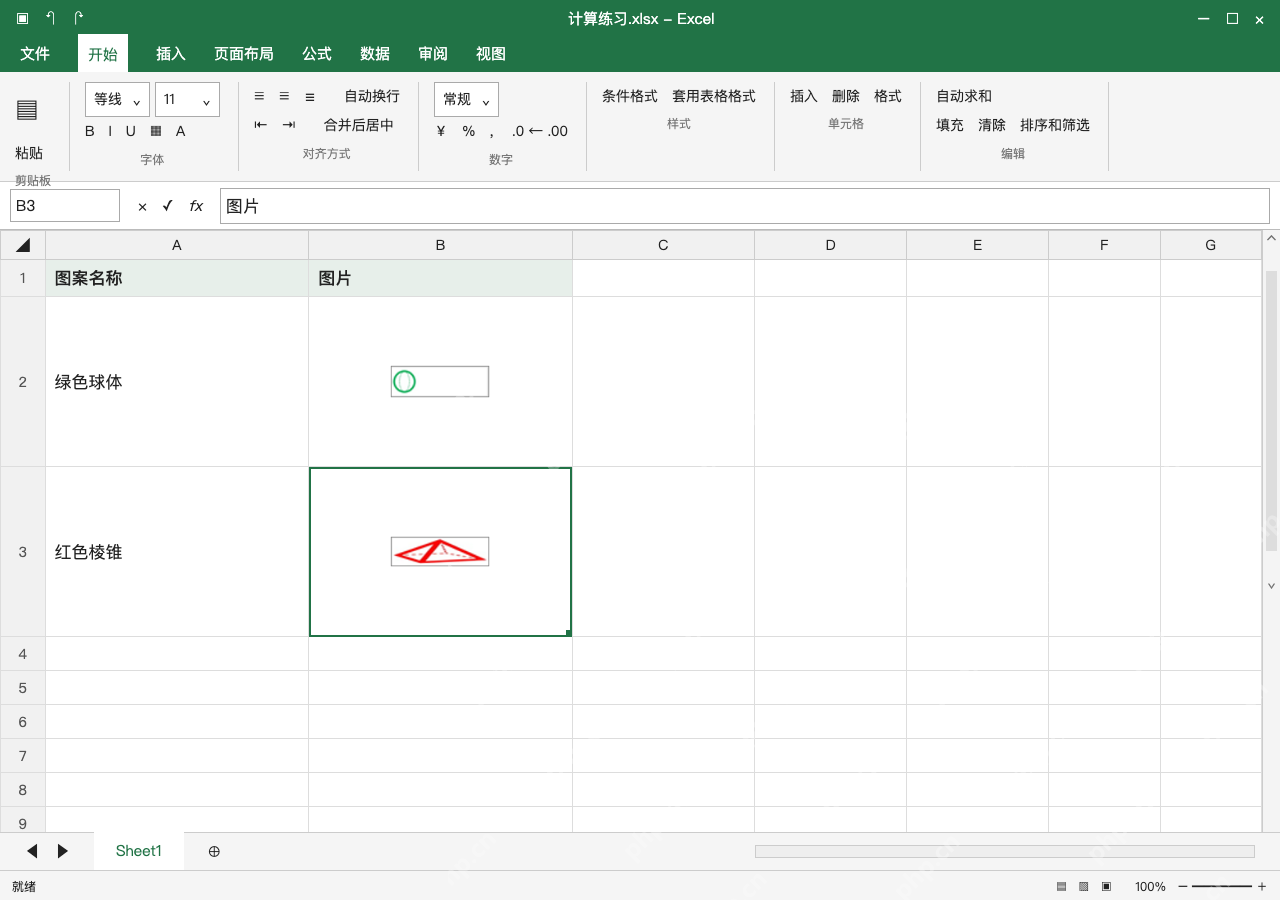
Task: Click the redo arrow in title bar
Action: (79, 18)
